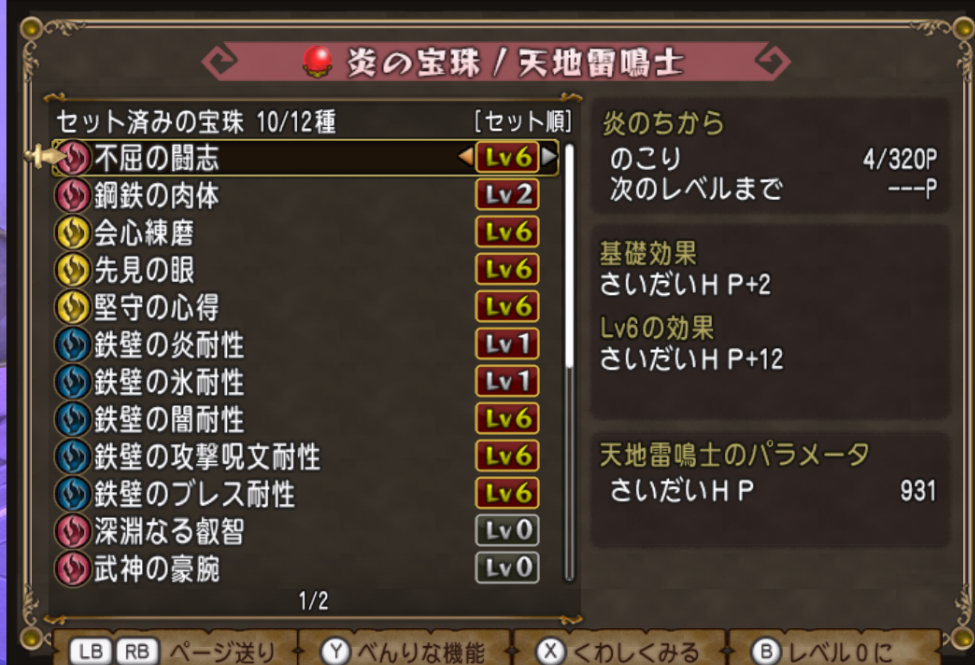The height and width of the screenshot is (665, 975).
Task: Open the セット順 sort order selector
Action: 523,121
